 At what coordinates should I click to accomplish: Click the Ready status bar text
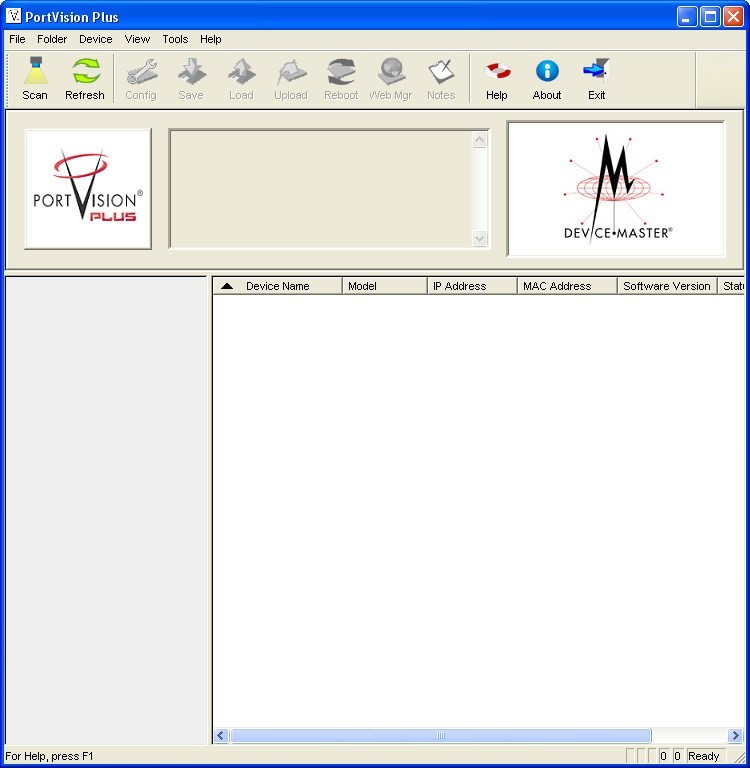click(703, 756)
